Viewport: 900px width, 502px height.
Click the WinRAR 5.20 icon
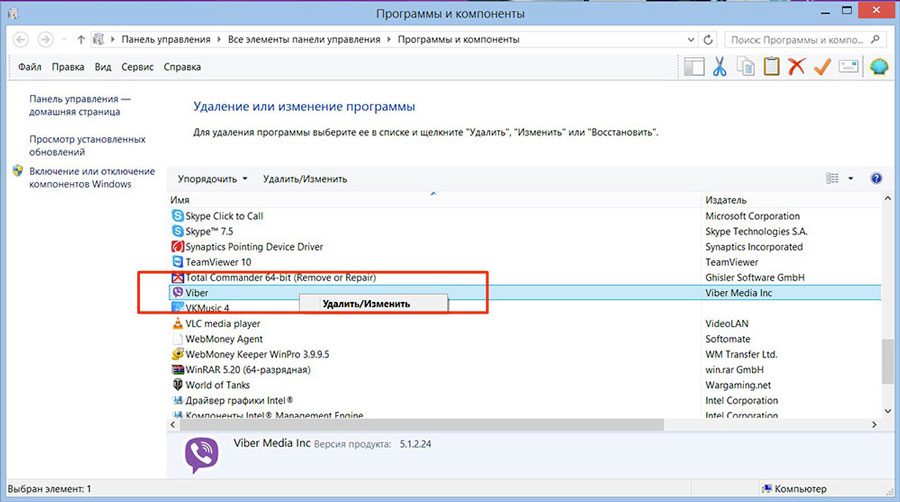point(177,369)
